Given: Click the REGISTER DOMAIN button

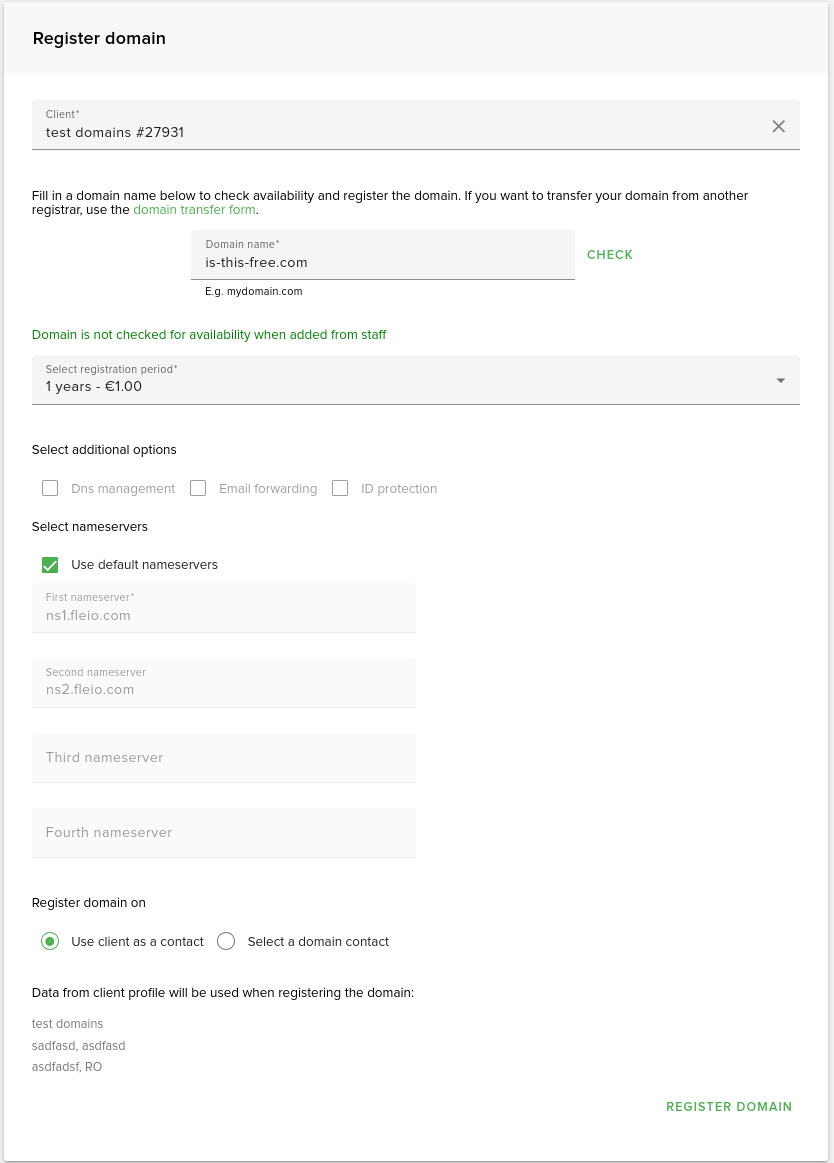Looking at the screenshot, I should tap(729, 1107).
